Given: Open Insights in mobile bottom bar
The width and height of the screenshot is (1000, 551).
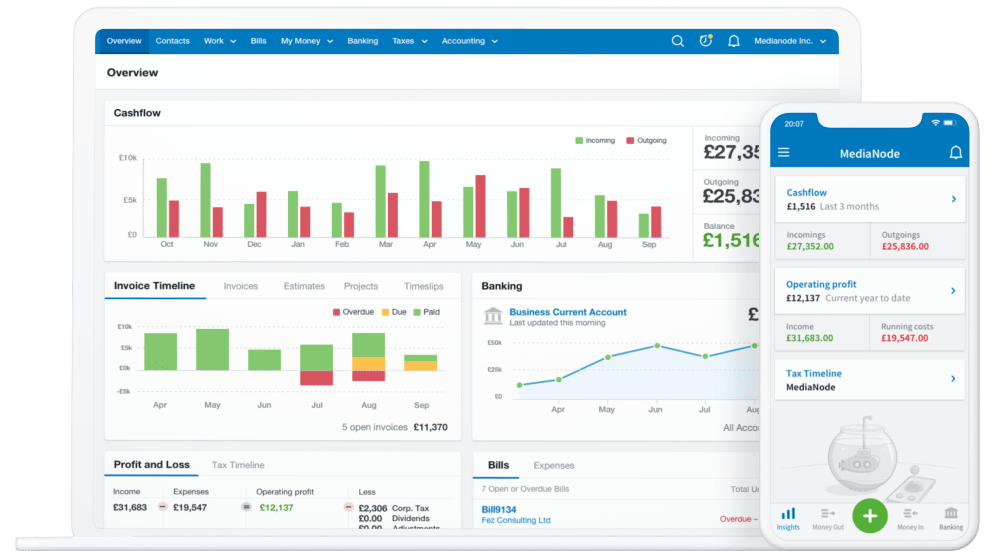Looking at the screenshot, I should coord(788,517).
